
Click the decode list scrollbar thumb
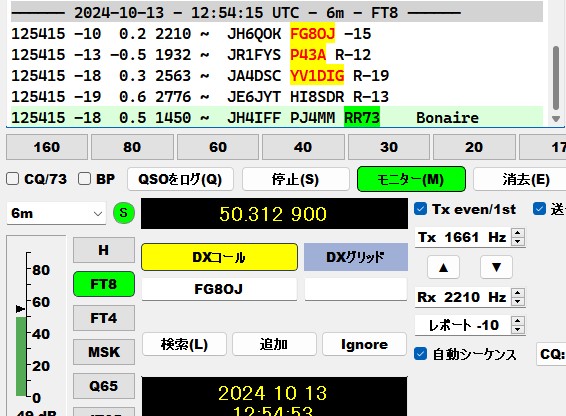coord(556,78)
